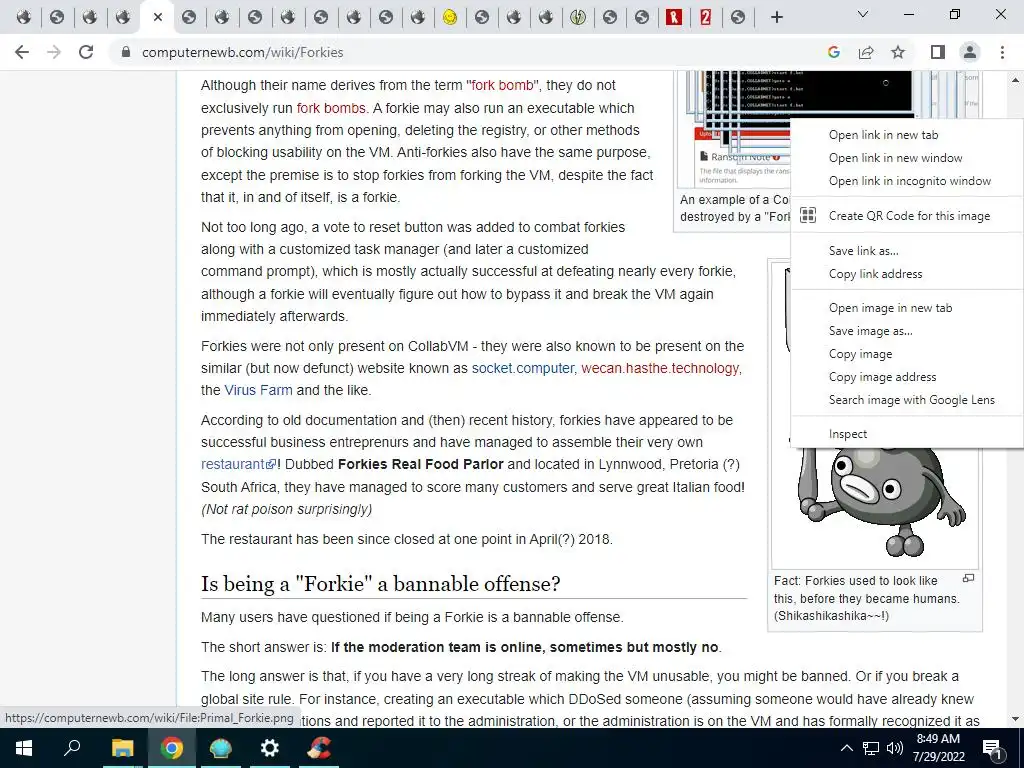Open the red "fork bomb" link
The width and height of the screenshot is (1024, 768).
point(502,86)
